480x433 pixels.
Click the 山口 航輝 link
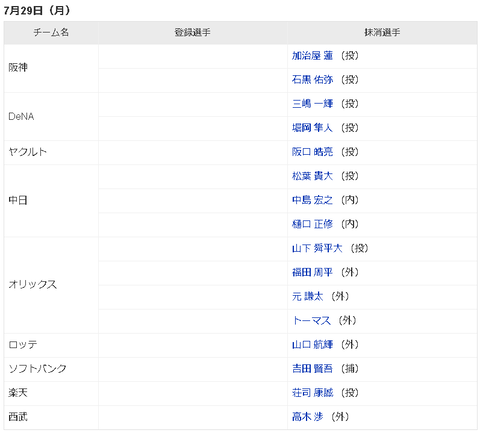click(x=312, y=344)
